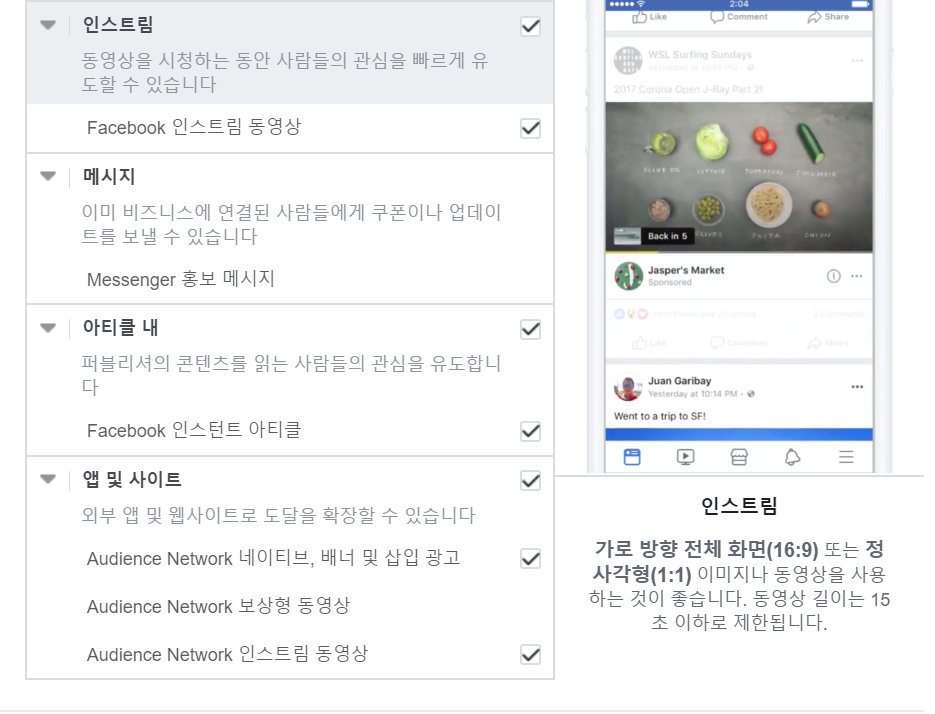This screenshot has width=935, height=714.
Task: Toggle the Facebook 인스턴트 아티클 checkbox
Action: click(530, 431)
